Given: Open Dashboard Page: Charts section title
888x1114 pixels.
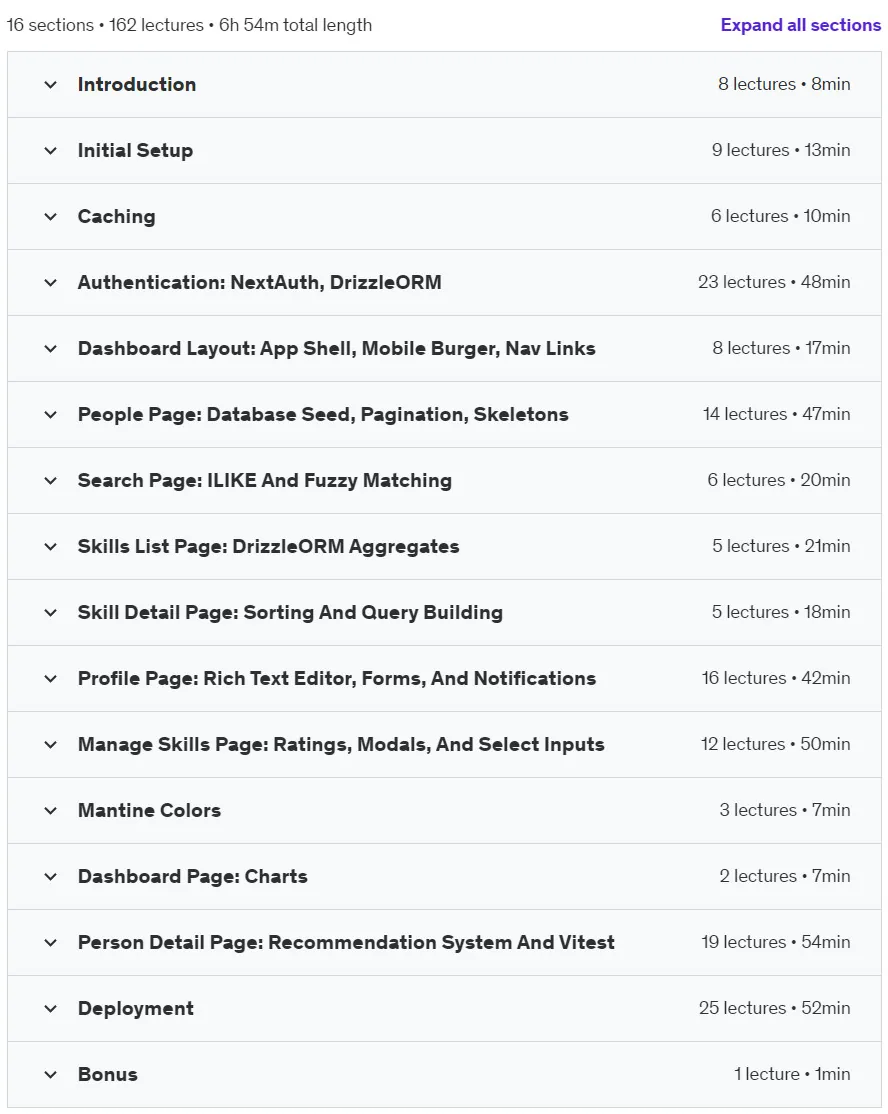Looking at the screenshot, I should 193,877.
